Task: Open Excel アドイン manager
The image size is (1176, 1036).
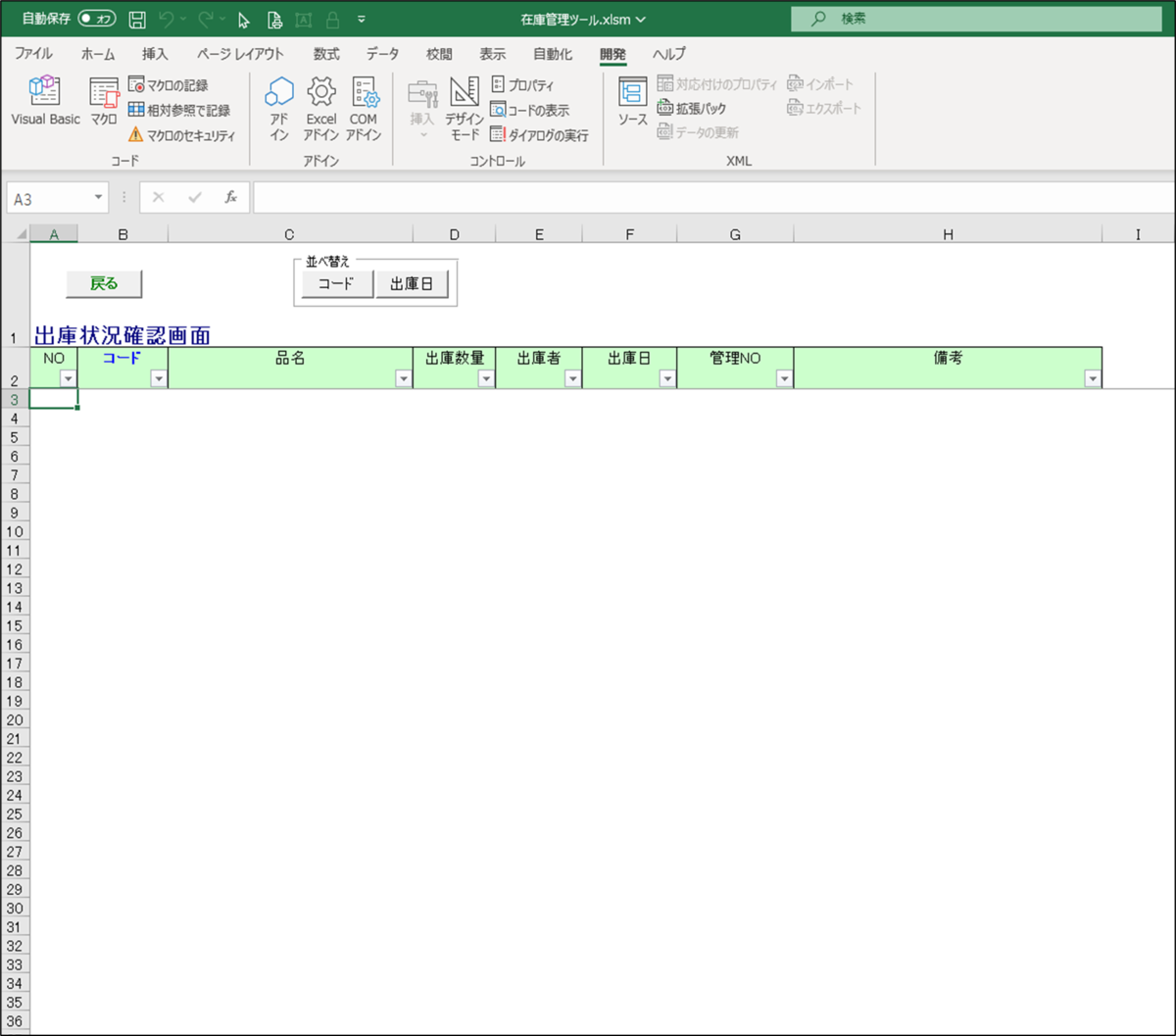Action: pyautogui.click(x=321, y=109)
